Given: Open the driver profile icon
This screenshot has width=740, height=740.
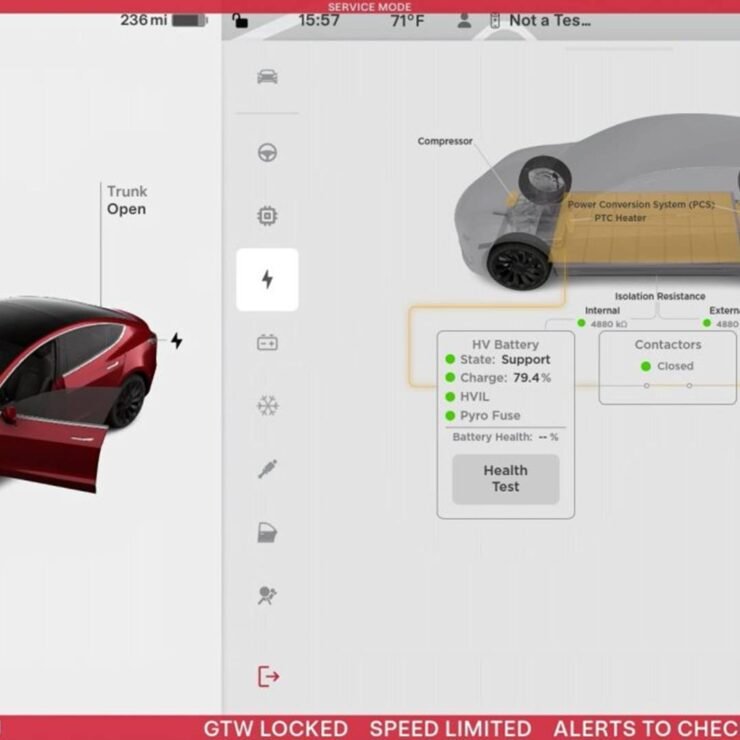Looking at the screenshot, I should [x=464, y=20].
